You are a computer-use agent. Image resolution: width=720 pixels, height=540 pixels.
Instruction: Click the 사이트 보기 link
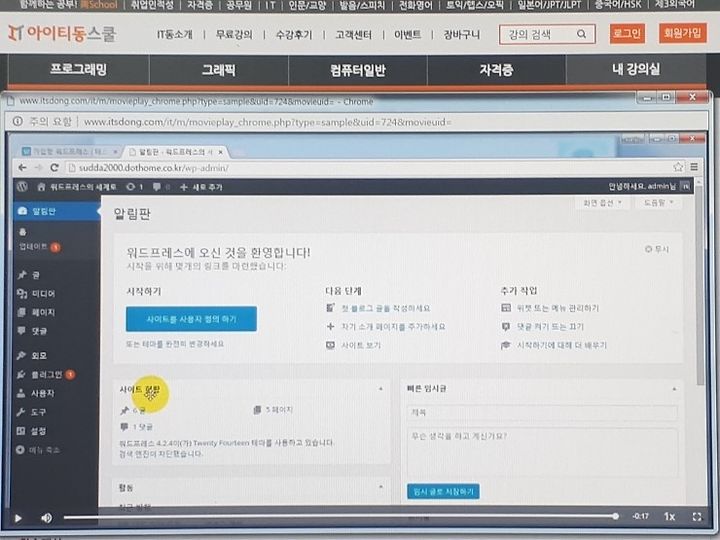tap(361, 345)
